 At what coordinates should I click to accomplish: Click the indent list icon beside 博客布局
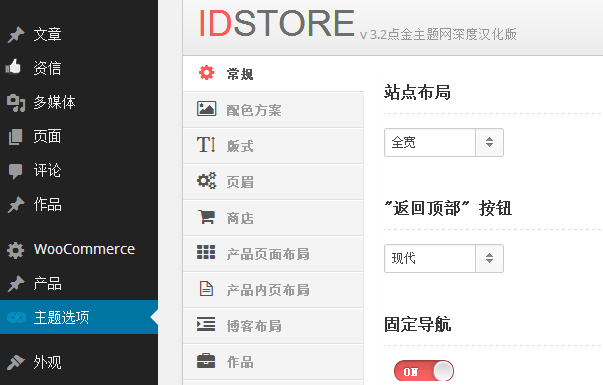click(206, 324)
